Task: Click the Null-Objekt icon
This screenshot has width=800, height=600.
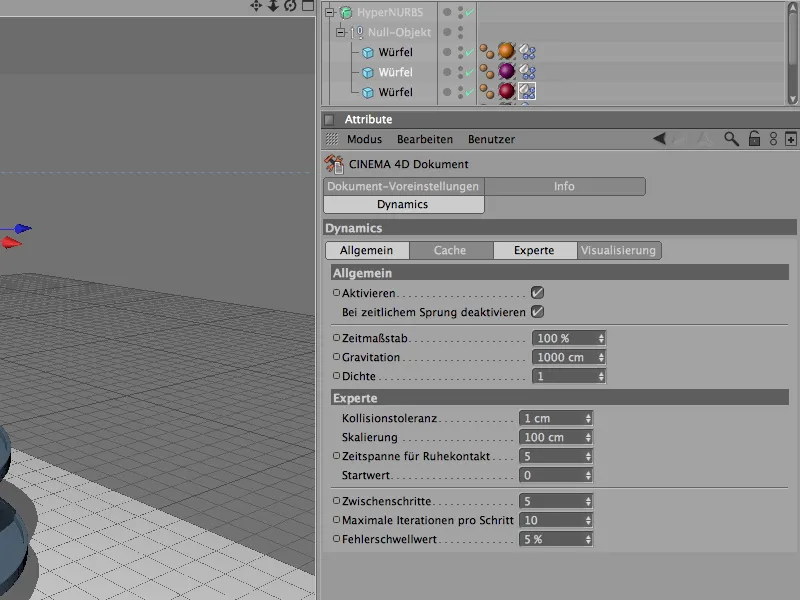Action: pos(358,32)
